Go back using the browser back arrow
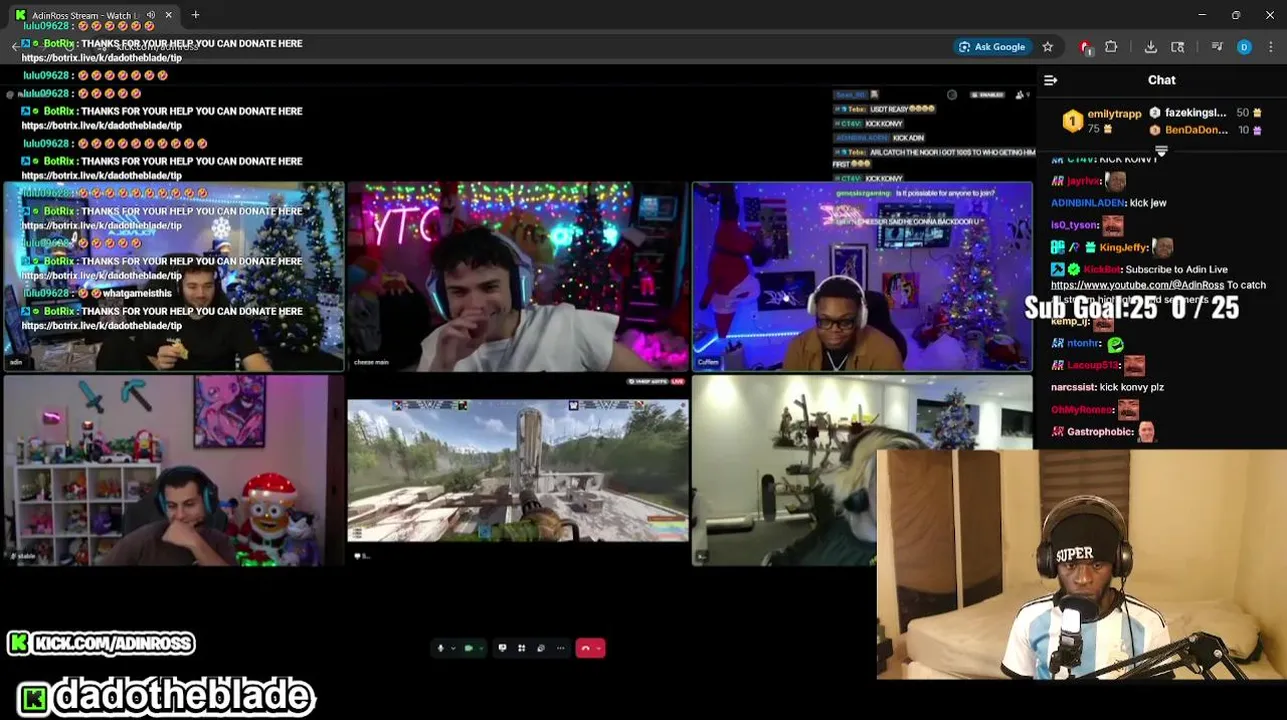 [16, 47]
